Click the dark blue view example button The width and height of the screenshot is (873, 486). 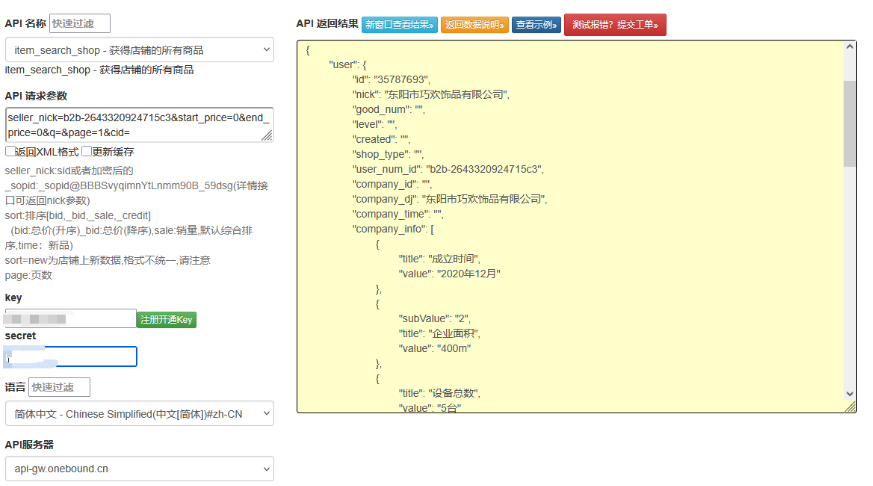(536, 24)
